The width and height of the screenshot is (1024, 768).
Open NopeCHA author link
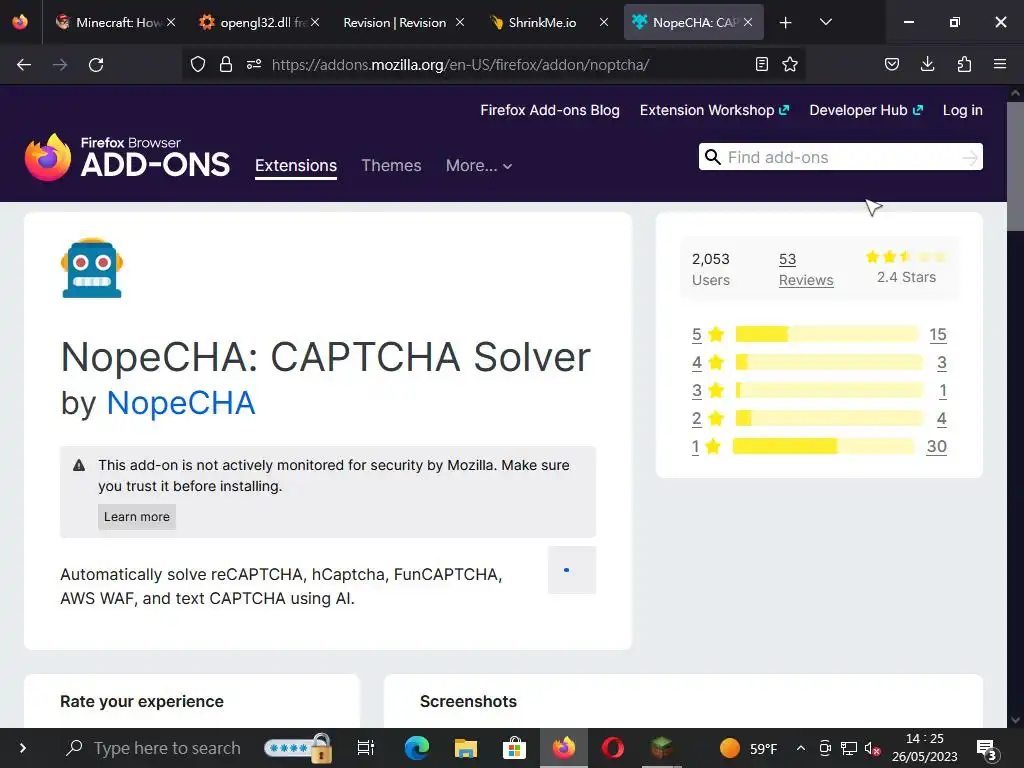pyautogui.click(x=180, y=403)
